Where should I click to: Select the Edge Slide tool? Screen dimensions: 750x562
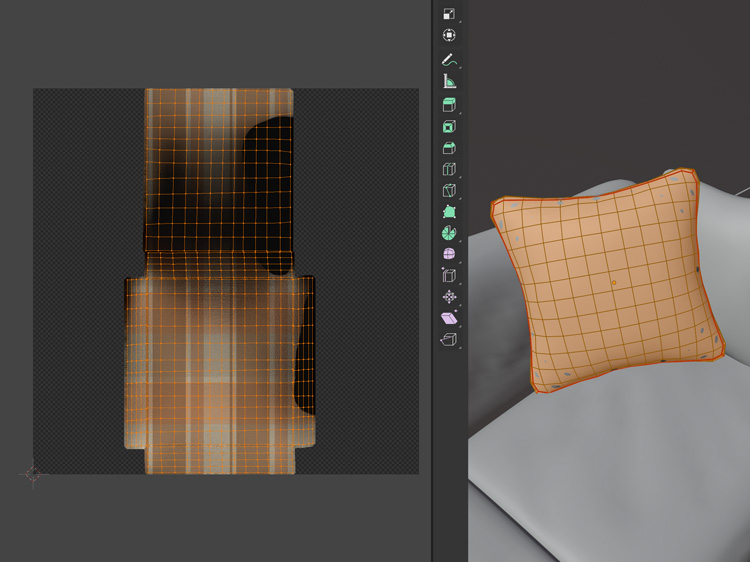pyautogui.click(x=449, y=275)
